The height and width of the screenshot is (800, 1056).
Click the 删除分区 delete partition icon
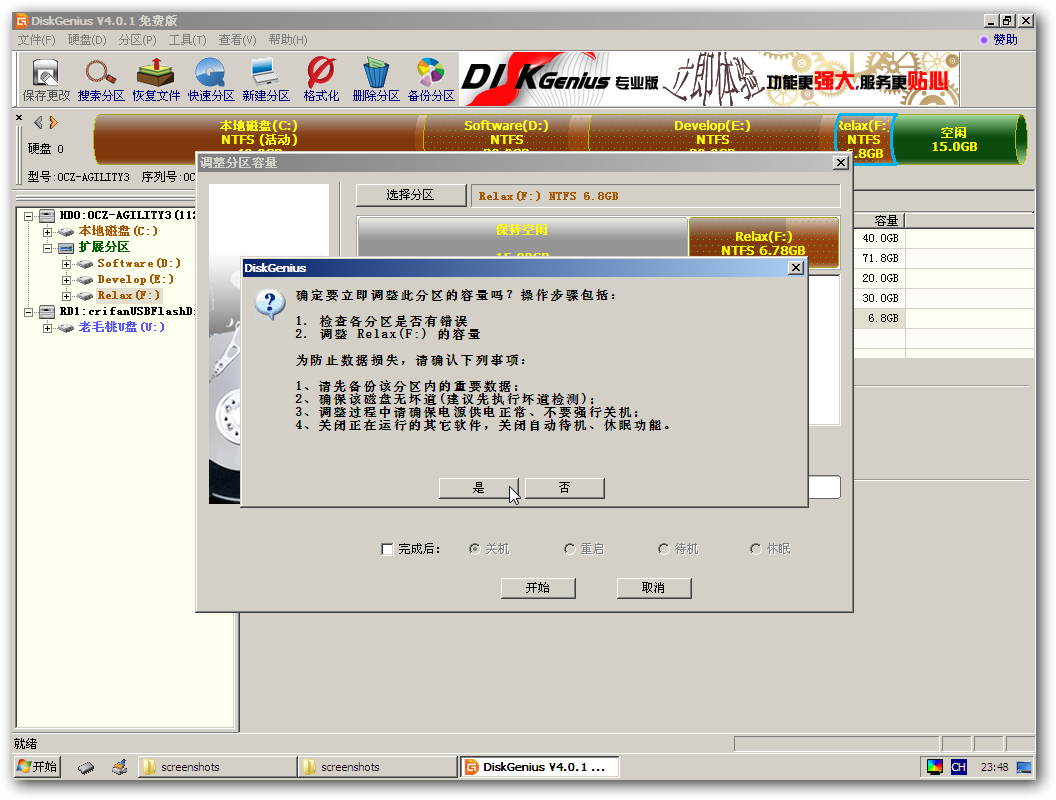[x=376, y=79]
